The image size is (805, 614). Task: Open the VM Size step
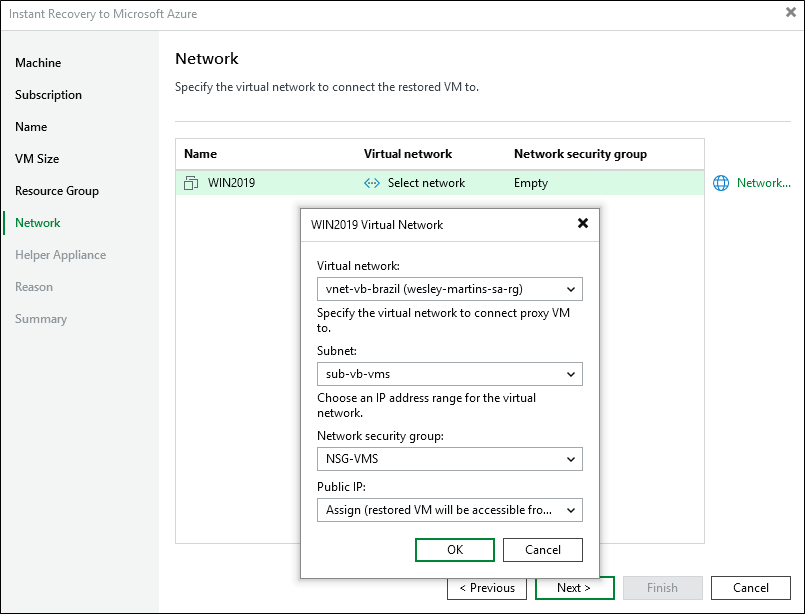(37, 159)
